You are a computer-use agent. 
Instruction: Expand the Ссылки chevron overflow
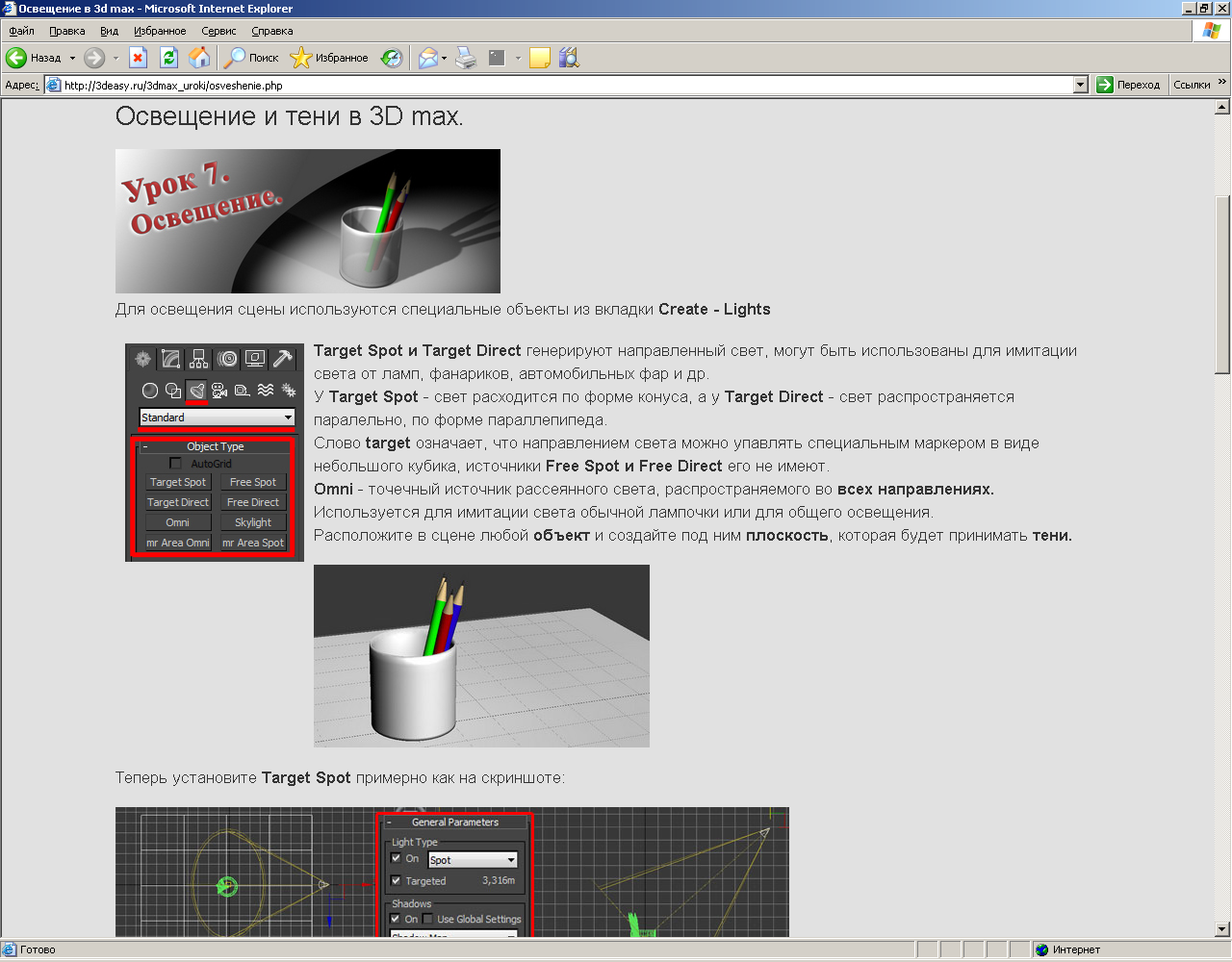tap(1222, 83)
